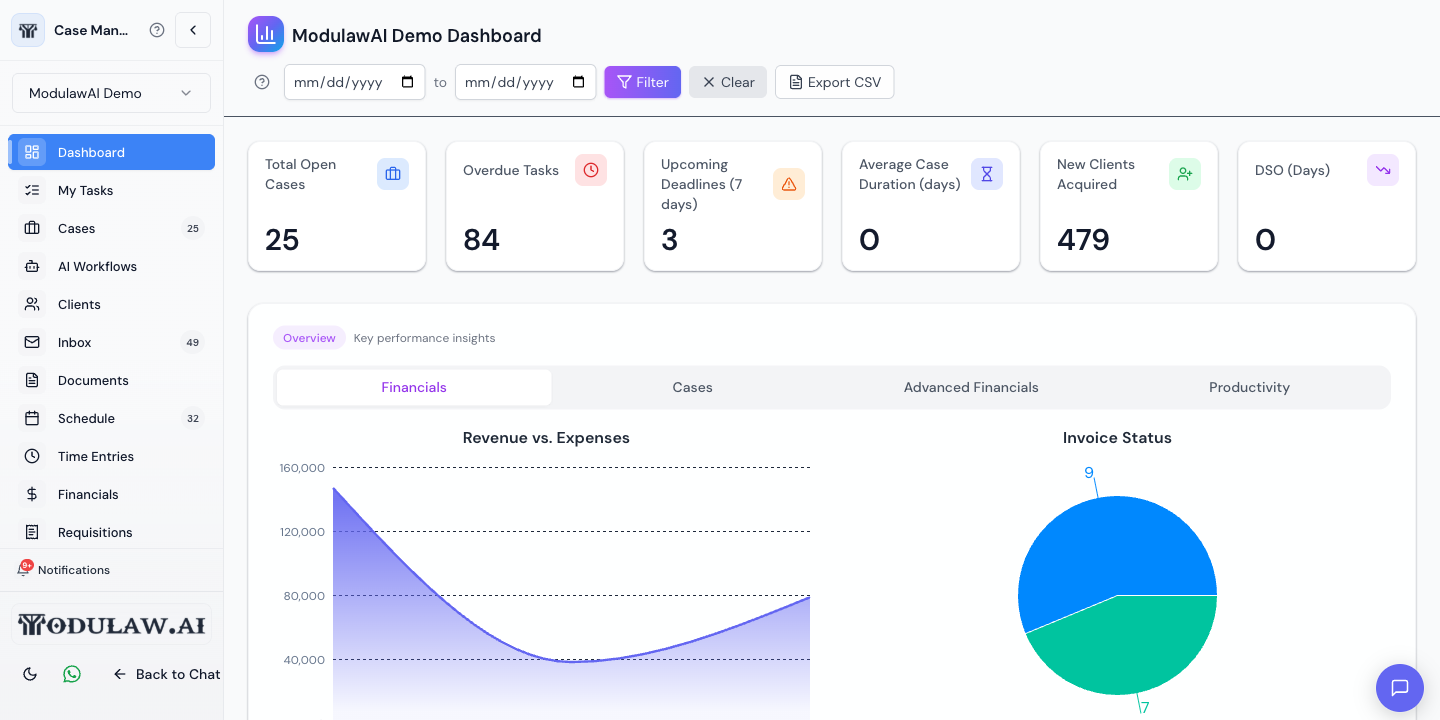The width and height of the screenshot is (1440, 720).
Task: Open AI Workflows in the sidebar
Action: click(x=112, y=266)
